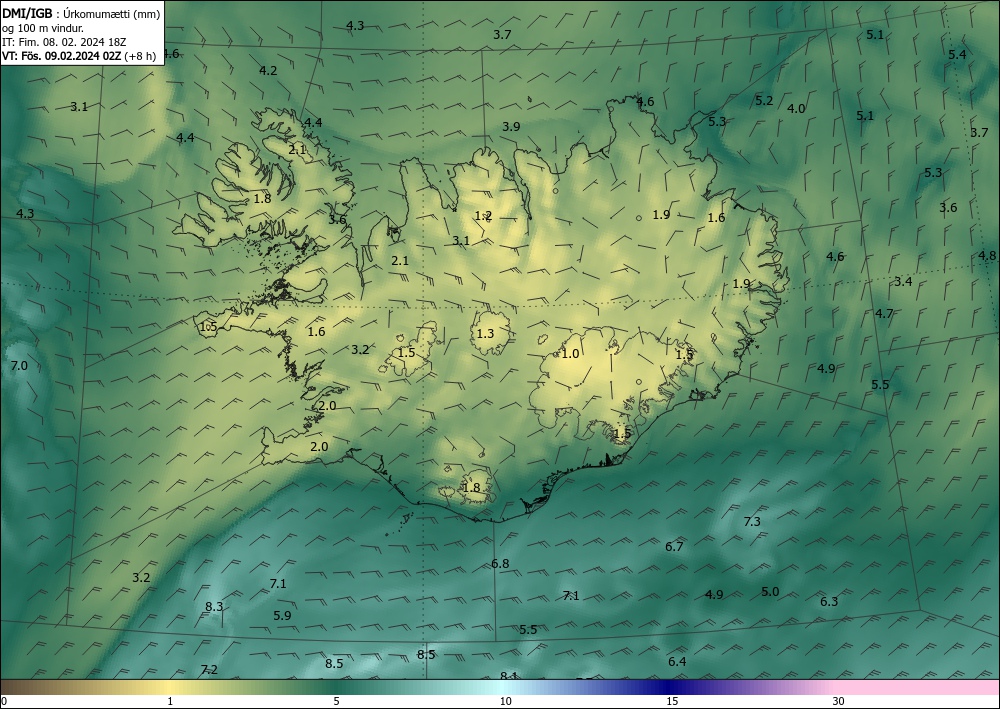Screen dimensions: 1000x709
Task: Click the 4.2 value north of Westfjords
Action: pyautogui.click(x=268, y=71)
